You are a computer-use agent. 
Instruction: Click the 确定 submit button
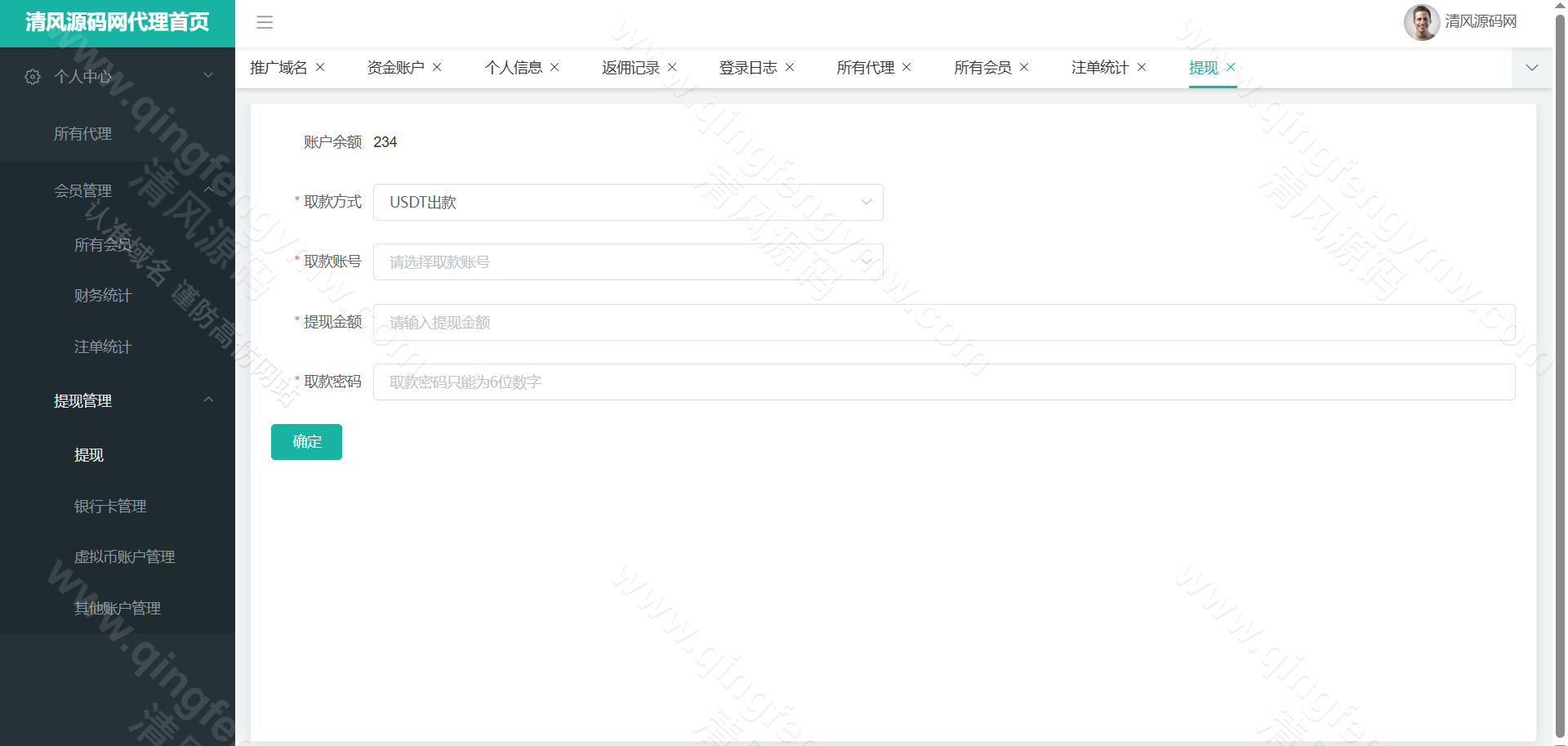coord(306,442)
